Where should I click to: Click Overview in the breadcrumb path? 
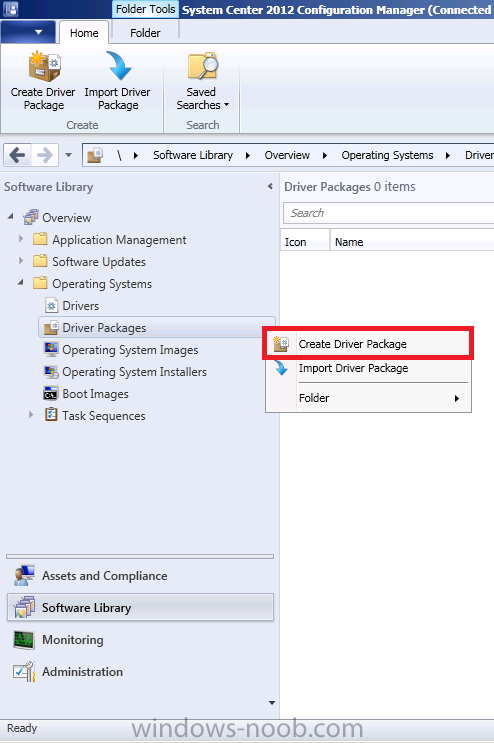pos(287,155)
